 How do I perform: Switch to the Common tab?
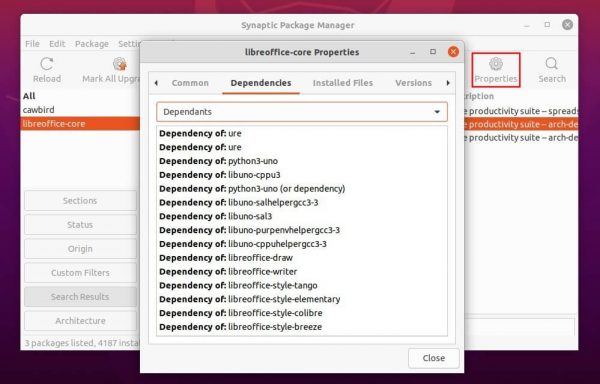click(190, 83)
